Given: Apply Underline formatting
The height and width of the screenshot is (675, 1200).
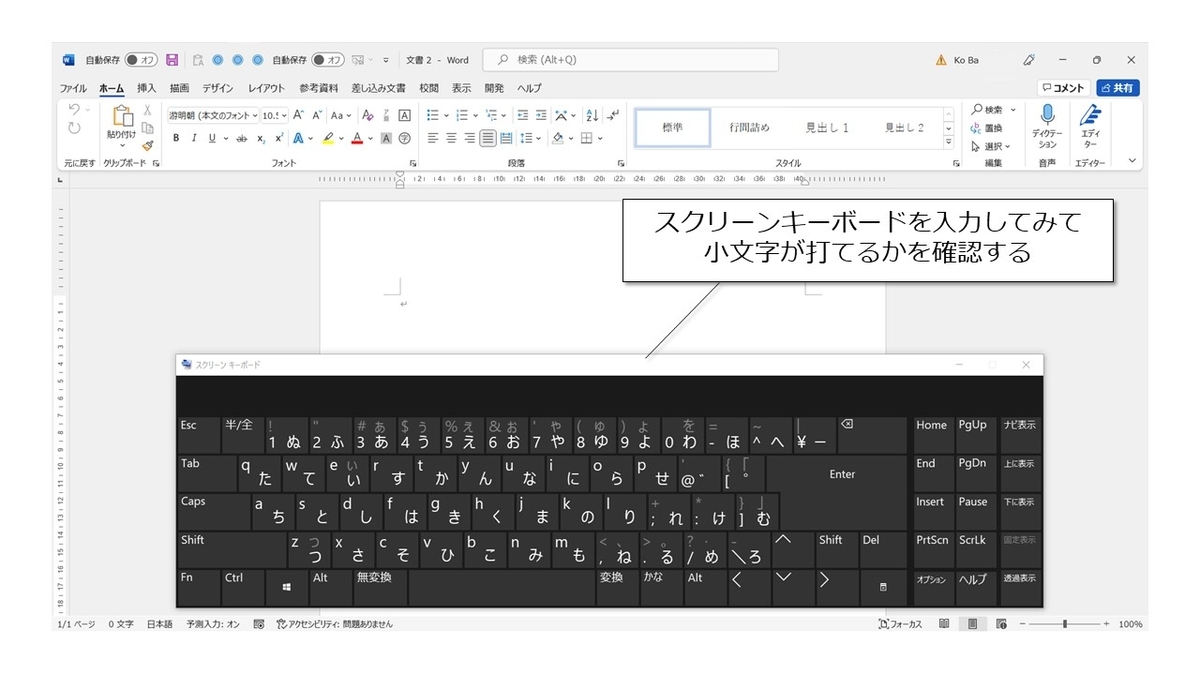Looking at the screenshot, I should (211, 138).
